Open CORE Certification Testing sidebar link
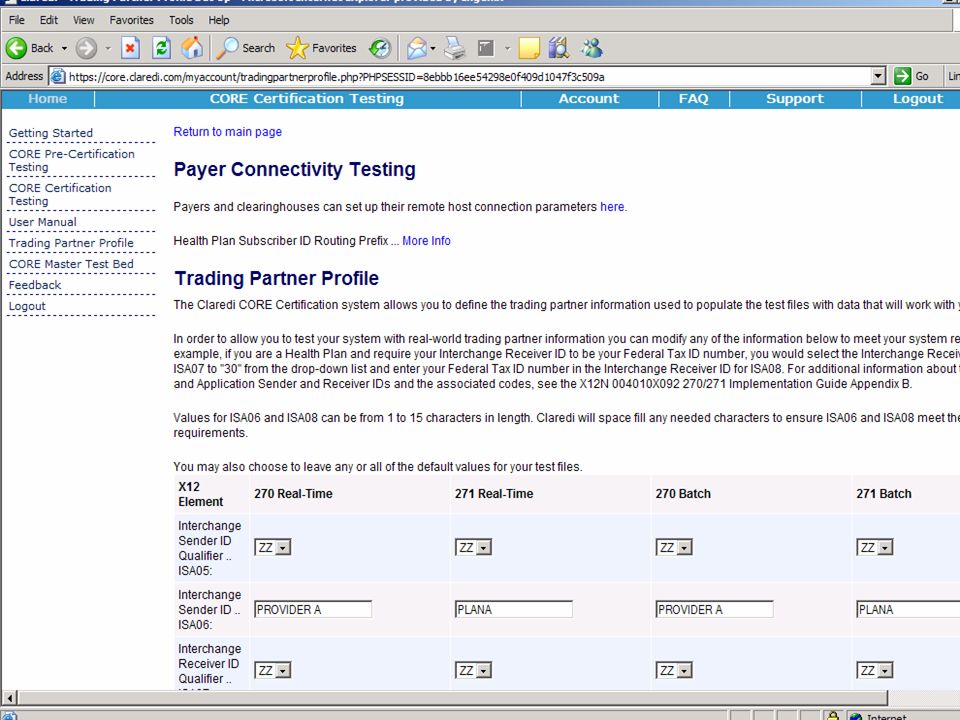 tap(60, 194)
